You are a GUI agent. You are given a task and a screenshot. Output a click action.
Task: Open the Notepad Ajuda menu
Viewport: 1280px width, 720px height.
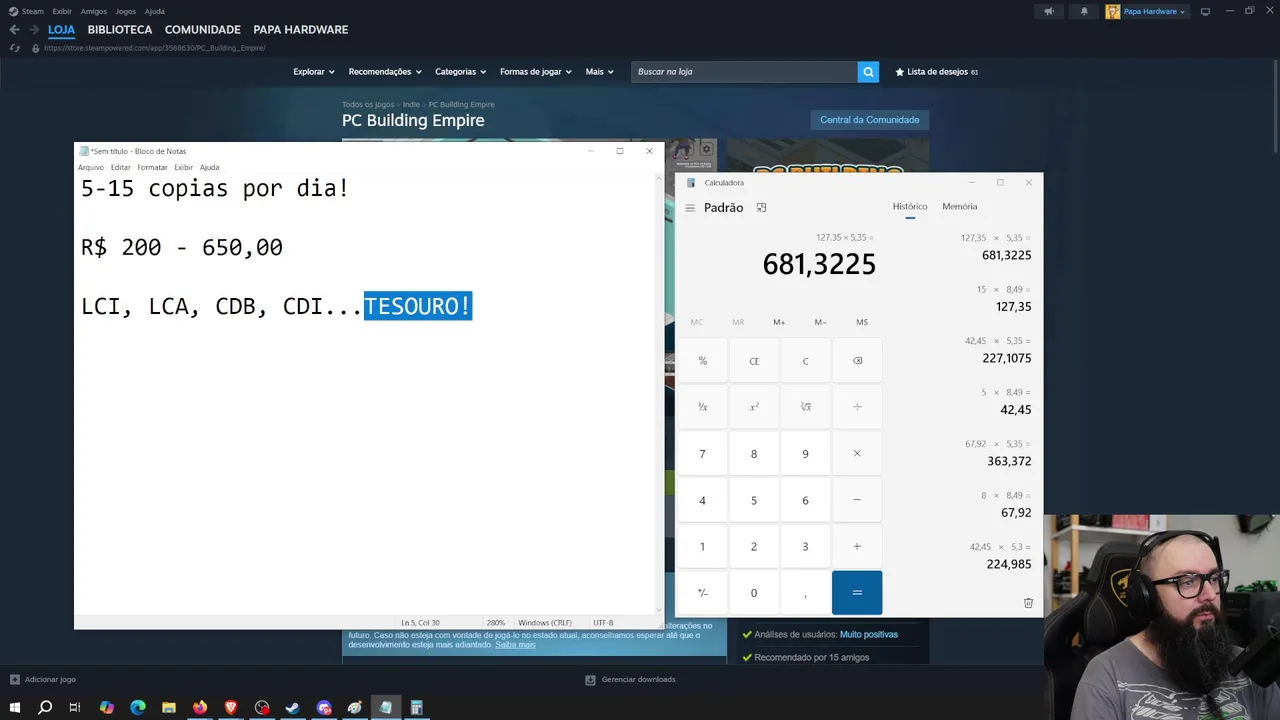209,167
